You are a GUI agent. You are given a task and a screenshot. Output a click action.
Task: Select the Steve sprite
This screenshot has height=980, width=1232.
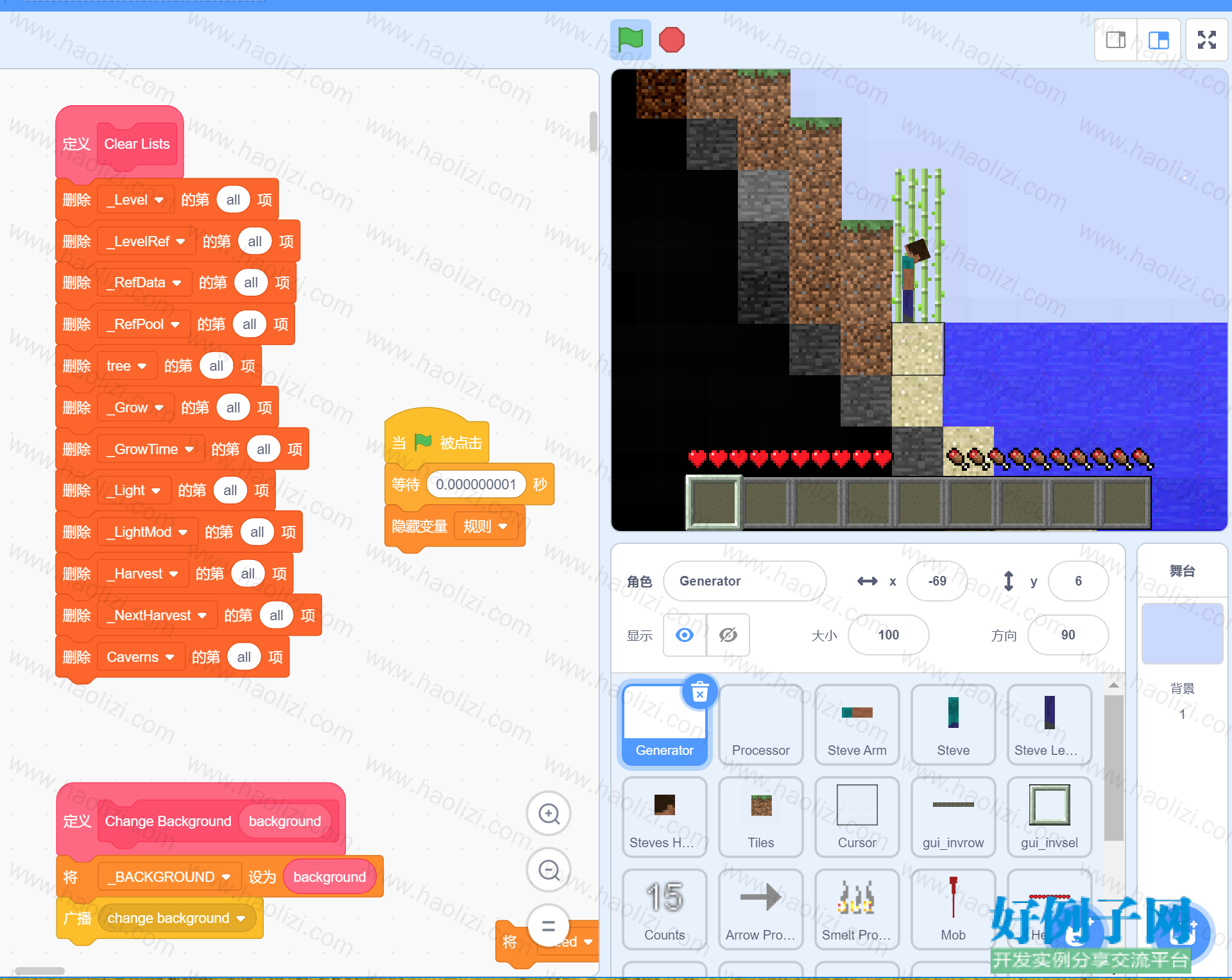(x=954, y=725)
